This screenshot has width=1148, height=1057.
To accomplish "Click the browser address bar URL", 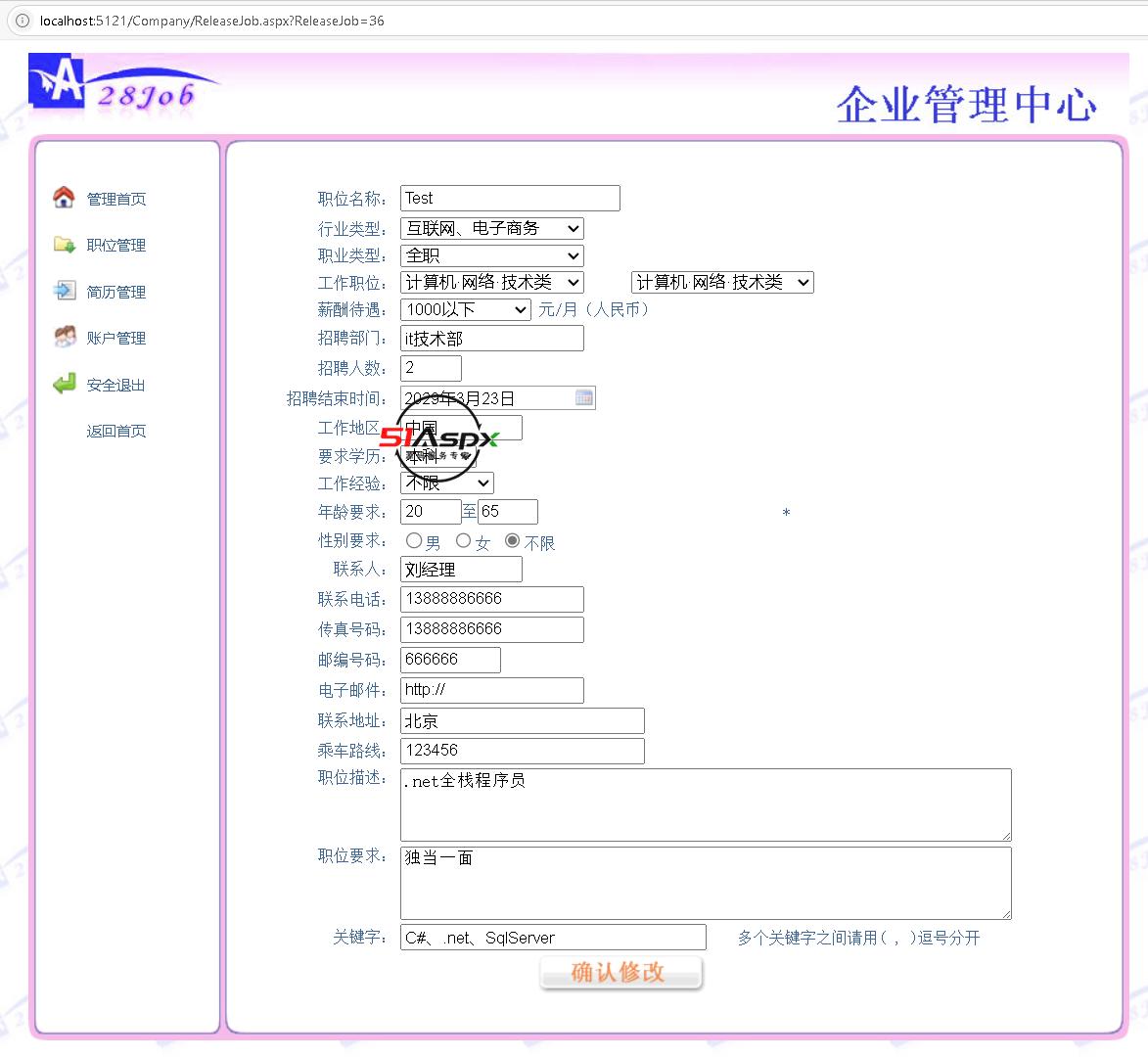I will point(212,21).
